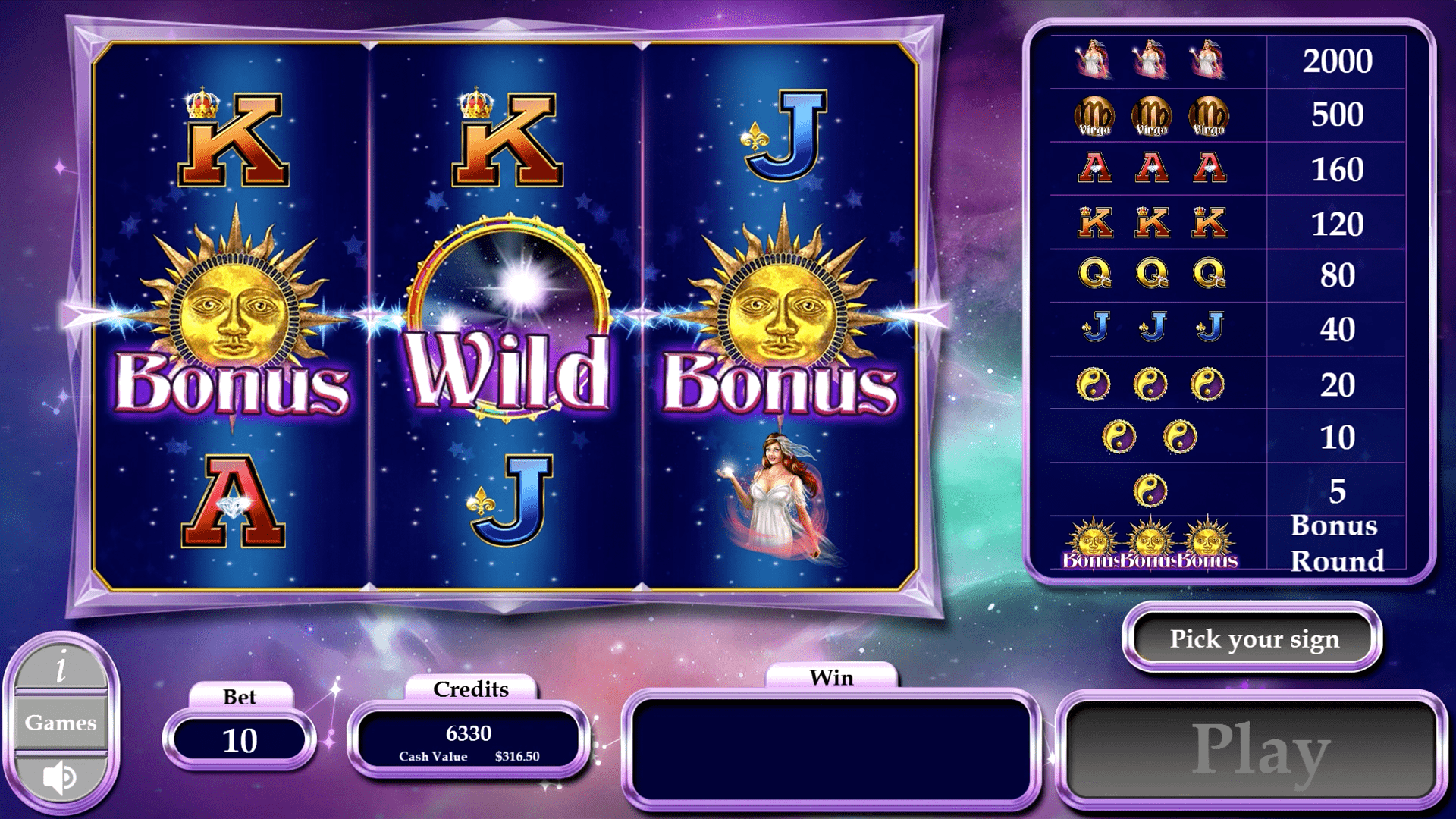Click the single yin-yang symbol paying 5
This screenshot has width=1456, height=819.
[x=1150, y=491]
